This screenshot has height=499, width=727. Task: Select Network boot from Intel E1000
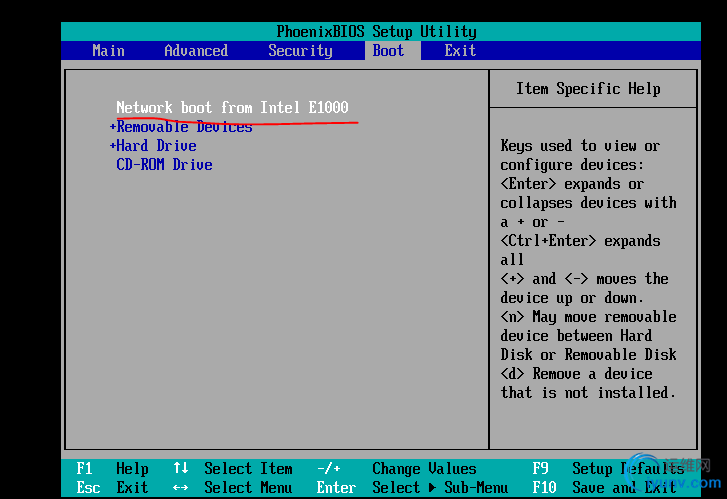[x=232, y=108]
